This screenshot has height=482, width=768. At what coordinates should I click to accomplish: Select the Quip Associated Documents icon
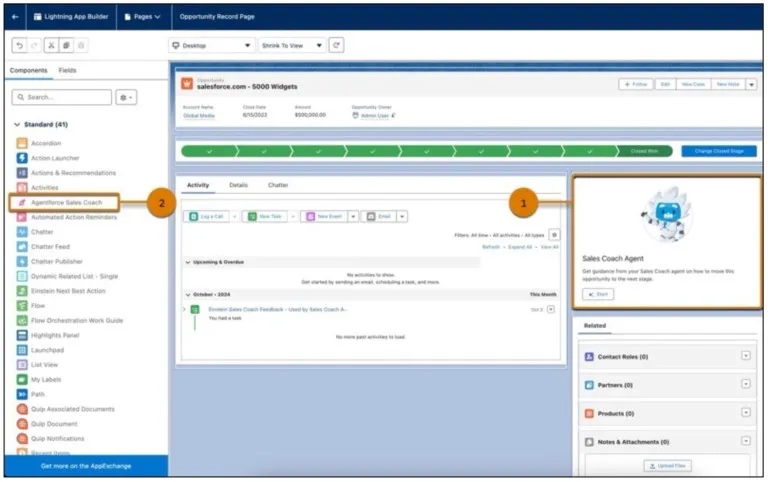22,409
